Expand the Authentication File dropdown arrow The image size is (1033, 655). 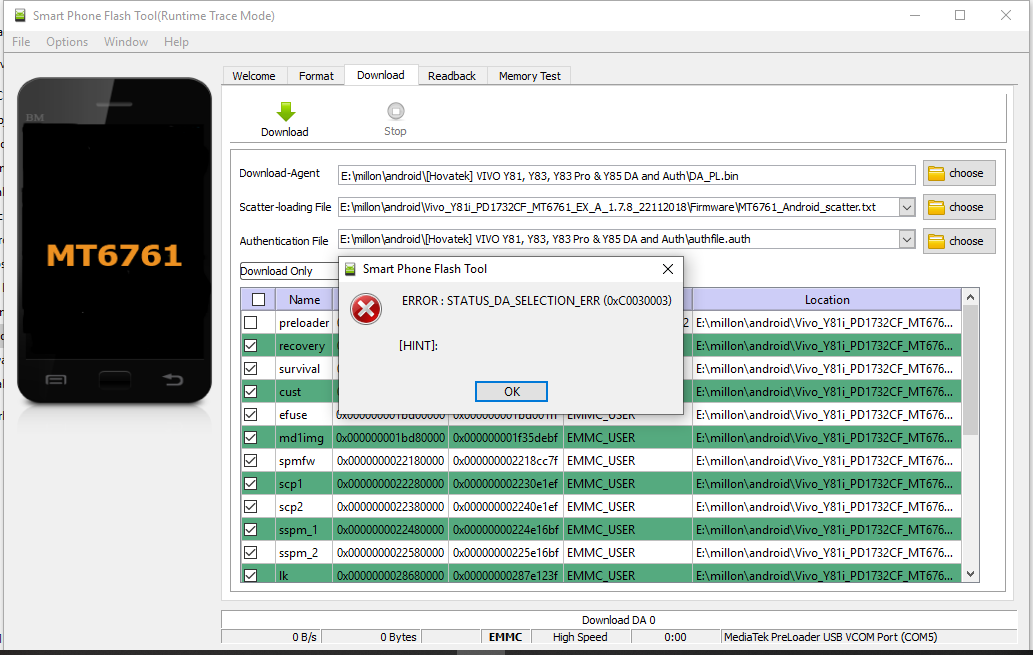pos(907,240)
